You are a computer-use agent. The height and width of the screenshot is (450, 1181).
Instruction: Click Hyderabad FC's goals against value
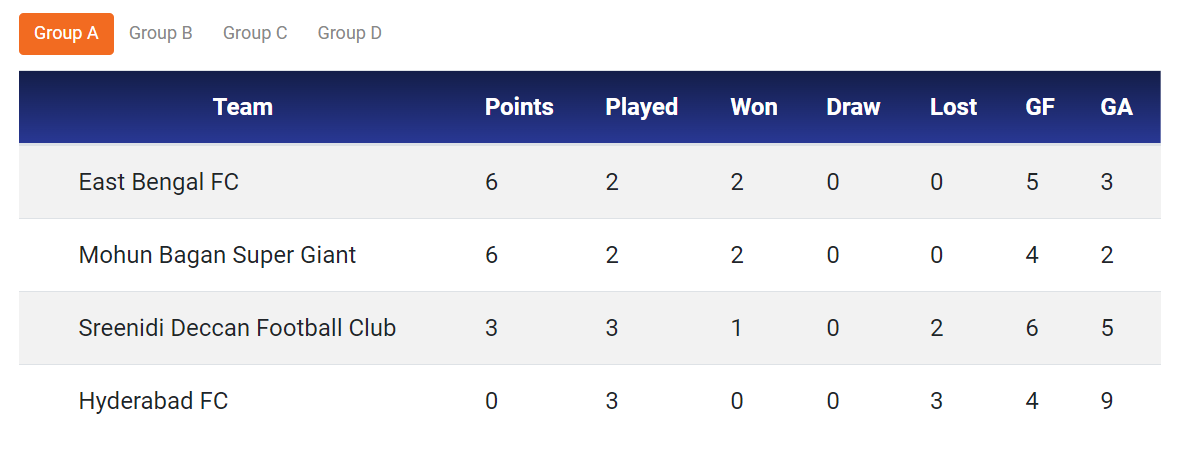[x=1107, y=401]
